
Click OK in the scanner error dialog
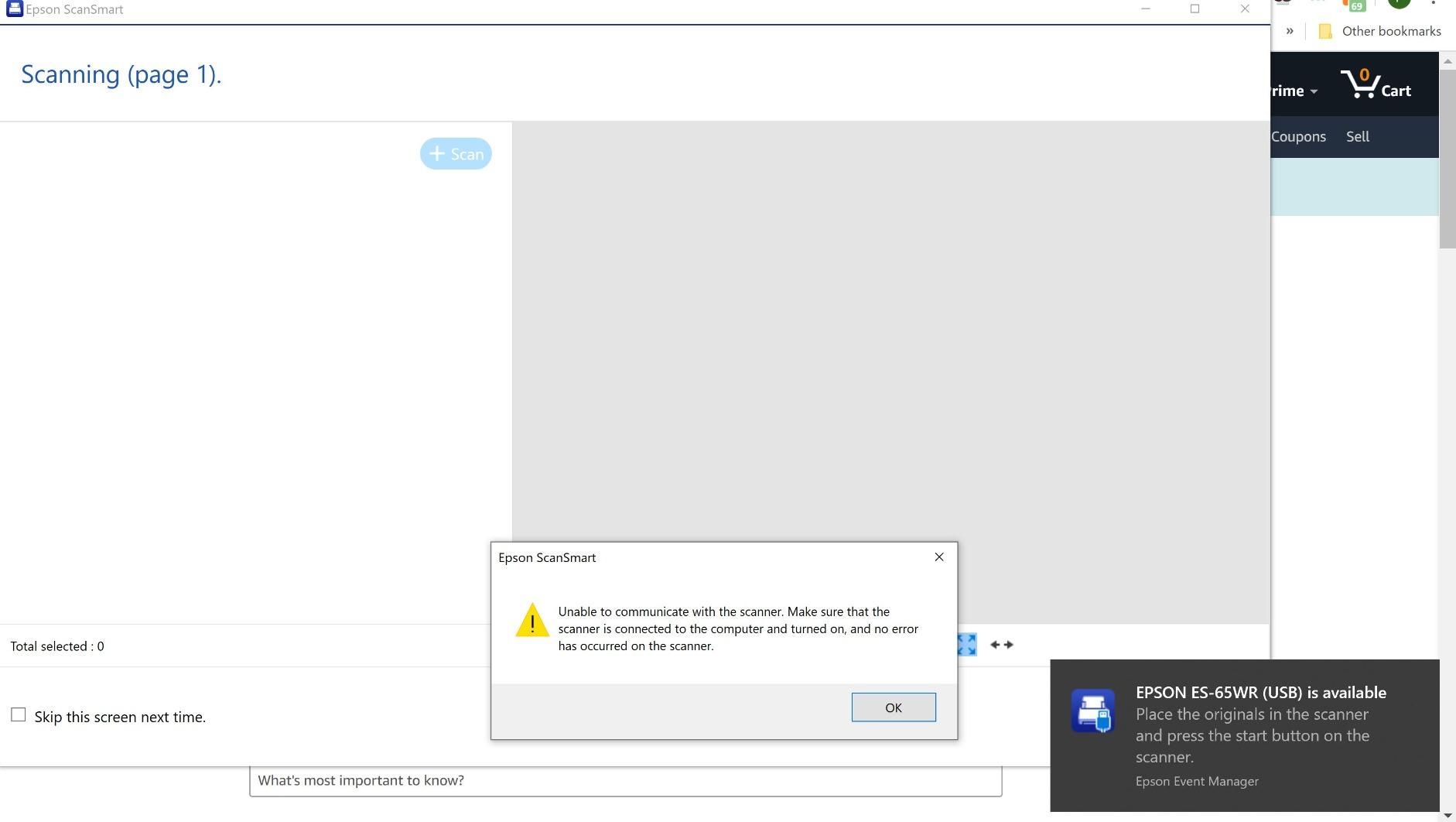click(x=894, y=707)
